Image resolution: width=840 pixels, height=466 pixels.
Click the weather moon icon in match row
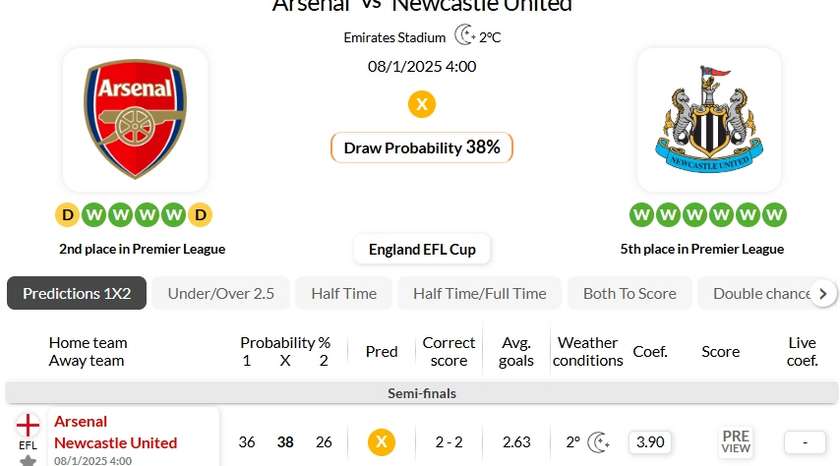tap(599, 442)
